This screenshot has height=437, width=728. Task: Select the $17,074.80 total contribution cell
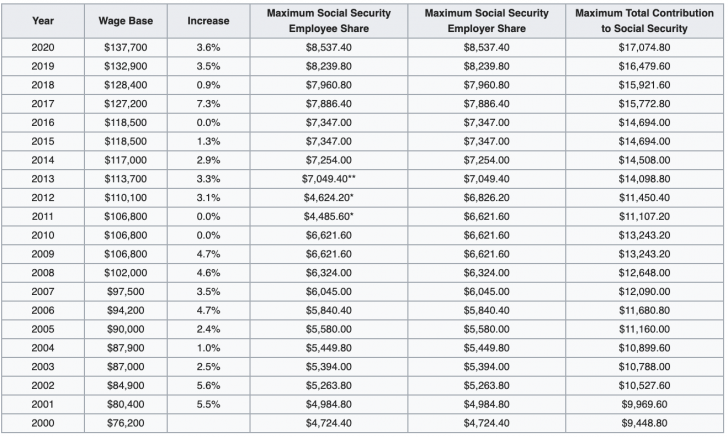click(644, 46)
